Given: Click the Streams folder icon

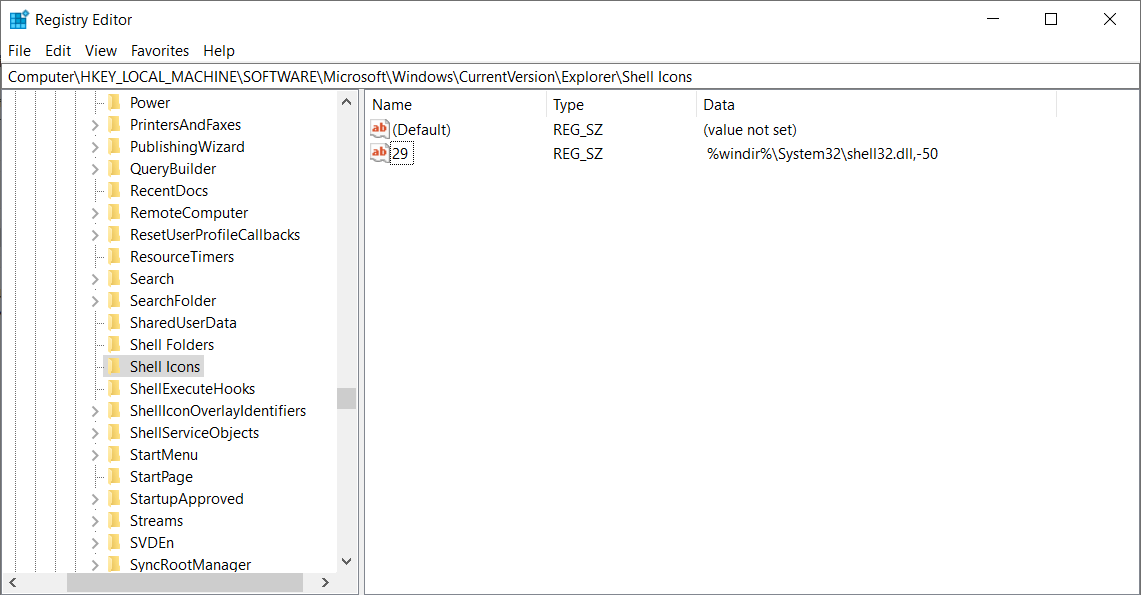Looking at the screenshot, I should pyautogui.click(x=114, y=521).
